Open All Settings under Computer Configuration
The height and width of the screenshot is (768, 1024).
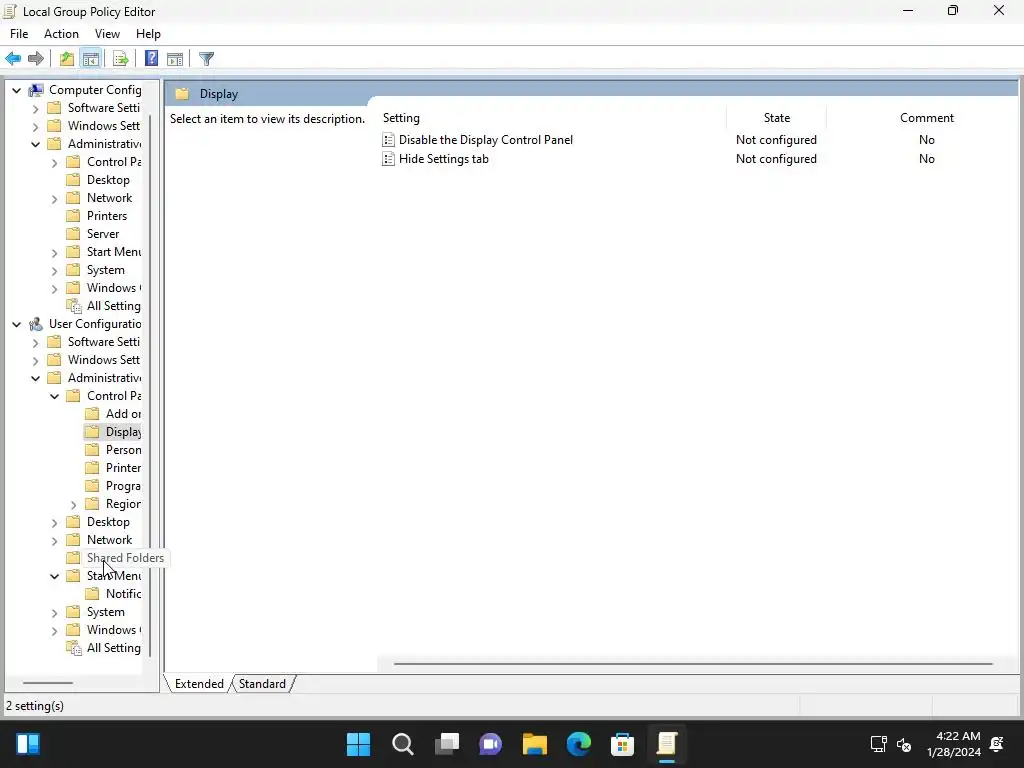(113, 306)
